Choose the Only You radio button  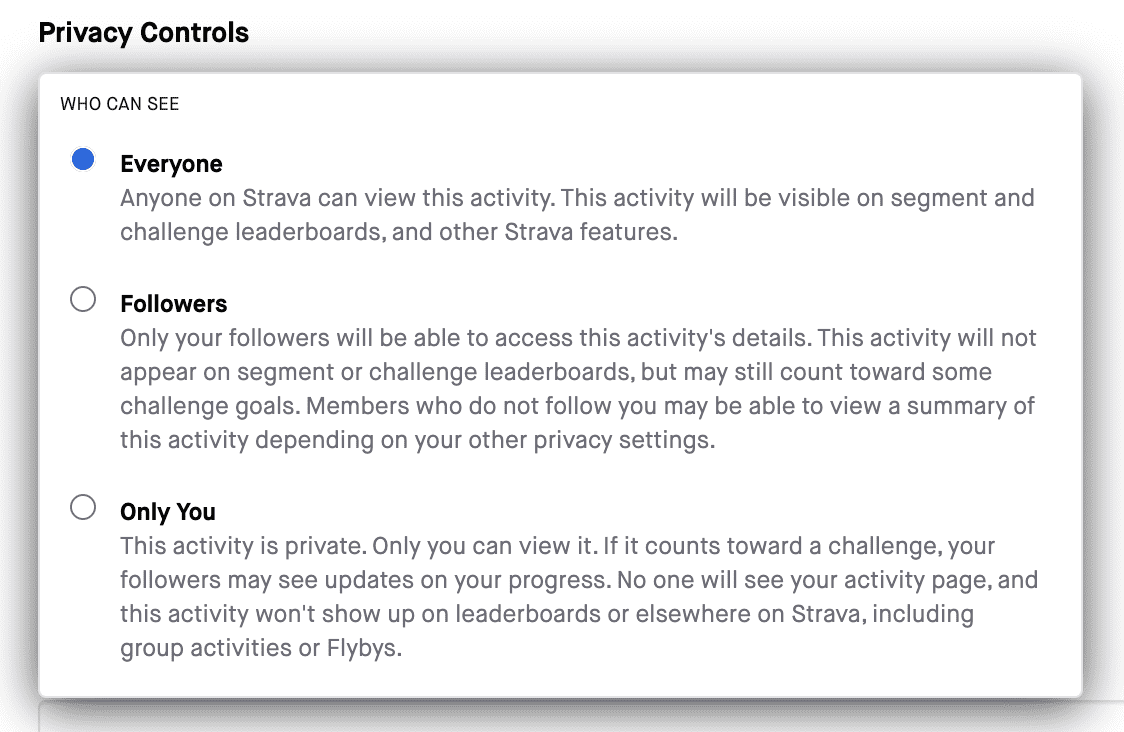[x=83, y=508]
